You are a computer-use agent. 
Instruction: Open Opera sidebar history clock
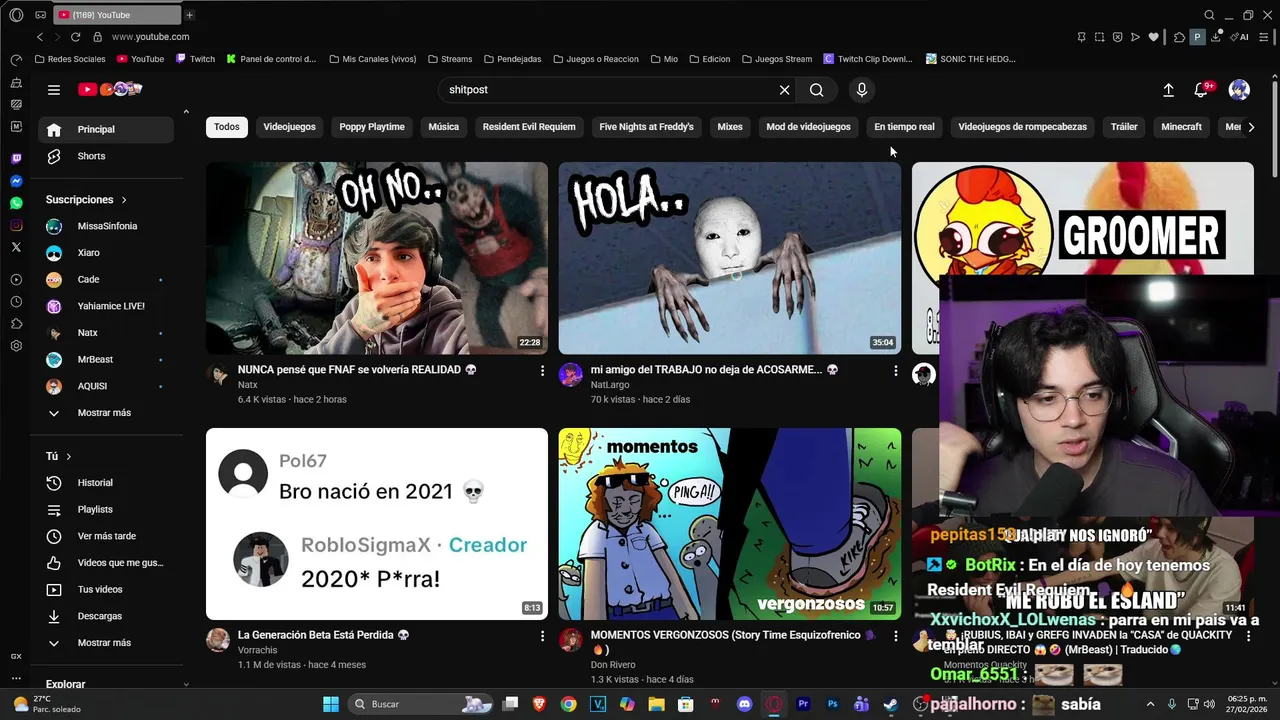point(16,302)
